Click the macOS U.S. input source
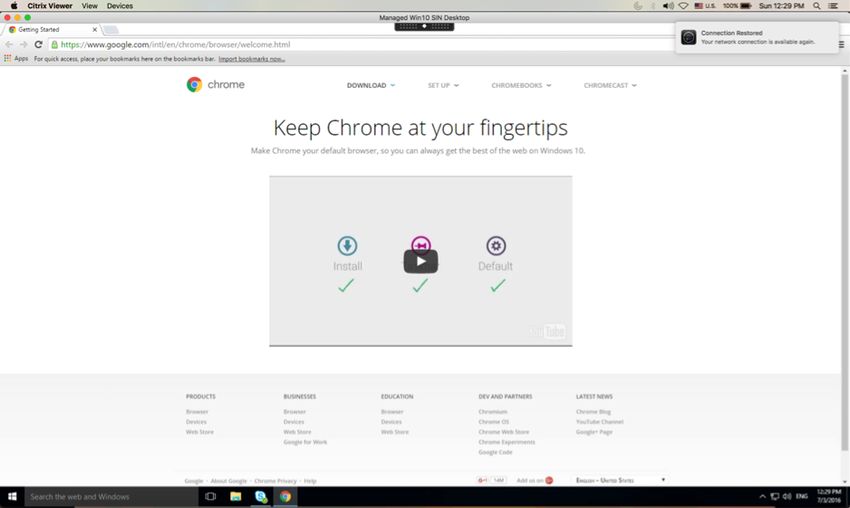The height and width of the screenshot is (508, 850). 705,6
